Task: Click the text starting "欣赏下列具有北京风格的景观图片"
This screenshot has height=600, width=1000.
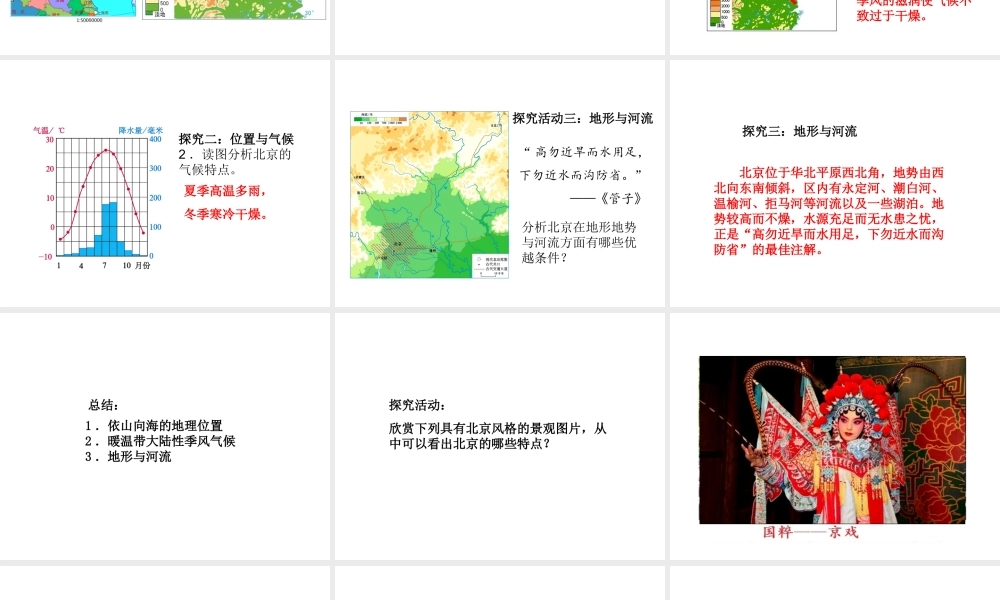Action: coord(498,436)
